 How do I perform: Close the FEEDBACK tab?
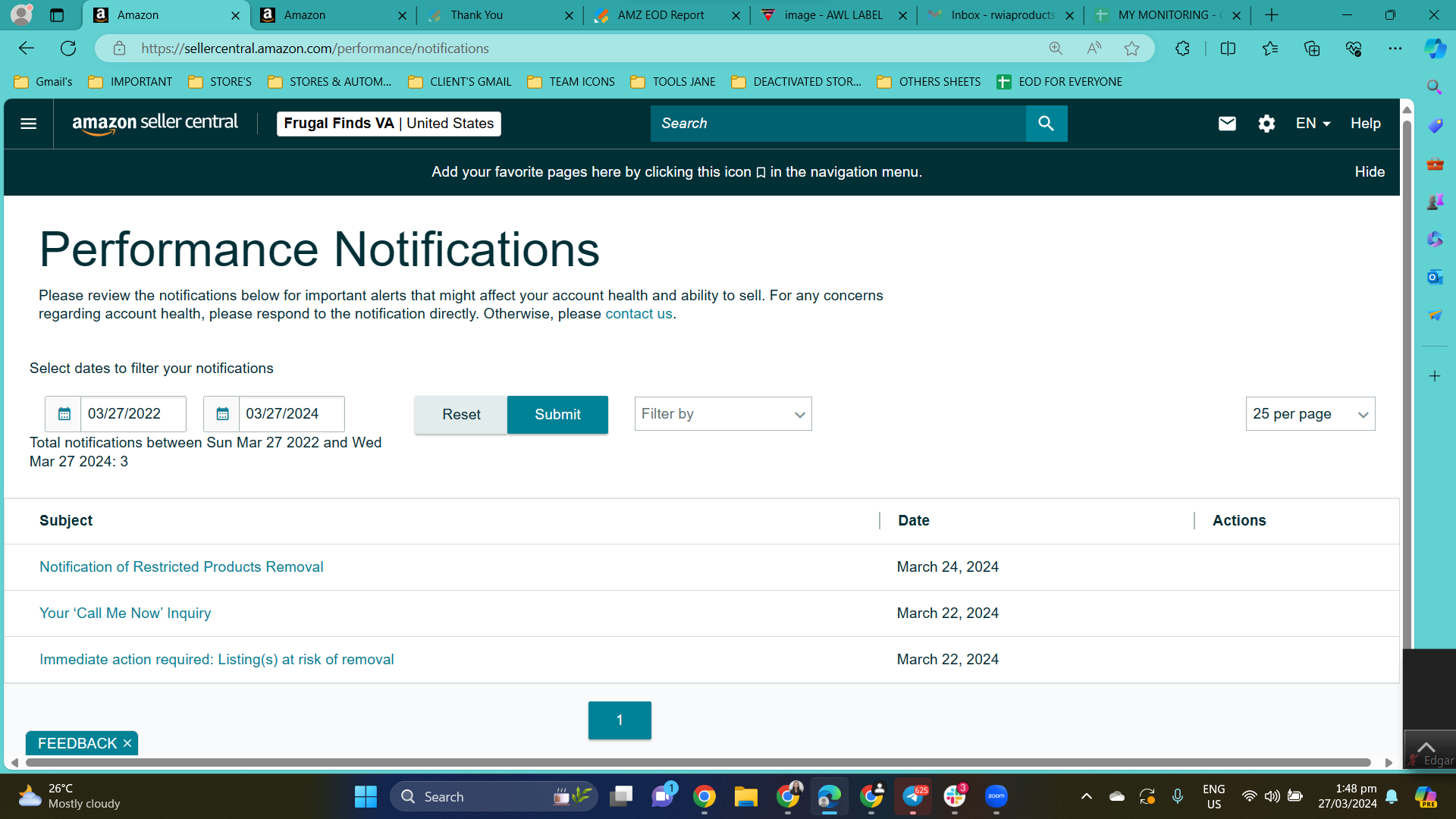[x=127, y=743]
